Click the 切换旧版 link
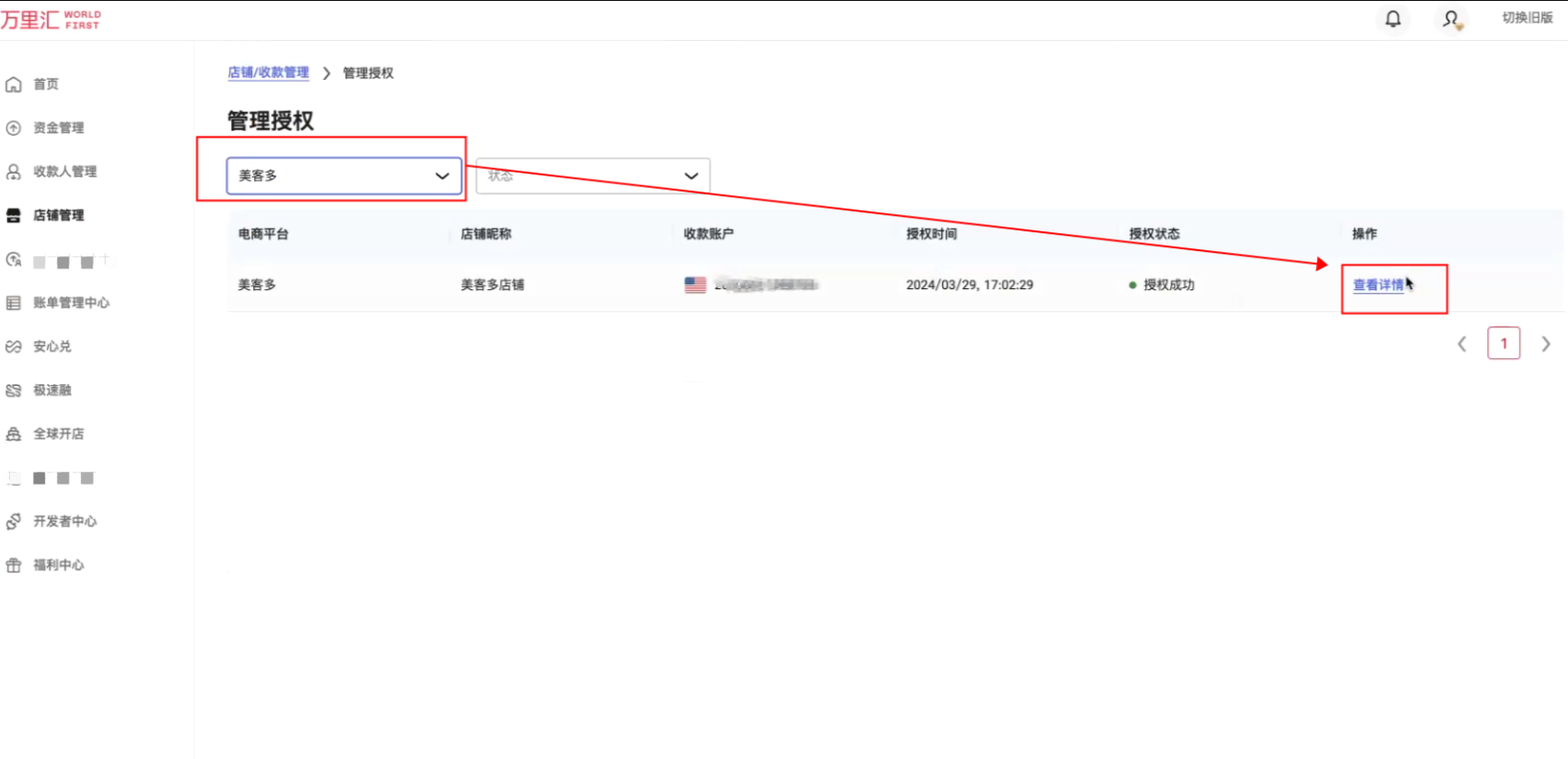1568x759 pixels. [1527, 18]
